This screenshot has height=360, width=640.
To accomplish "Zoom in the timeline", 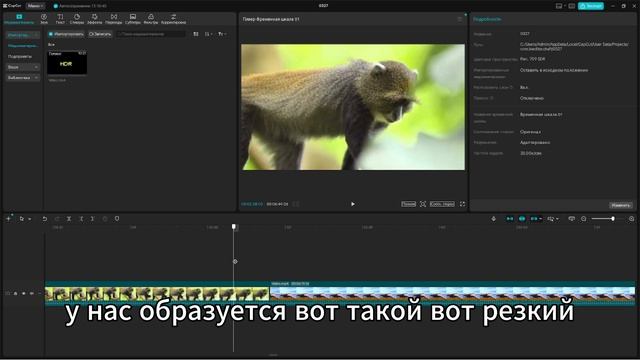I will tap(631, 219).
